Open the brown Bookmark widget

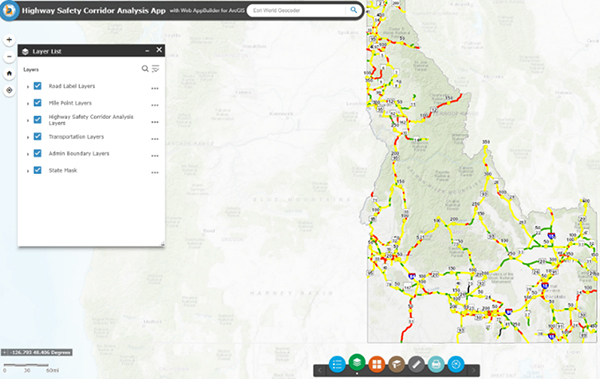[397, 364]
